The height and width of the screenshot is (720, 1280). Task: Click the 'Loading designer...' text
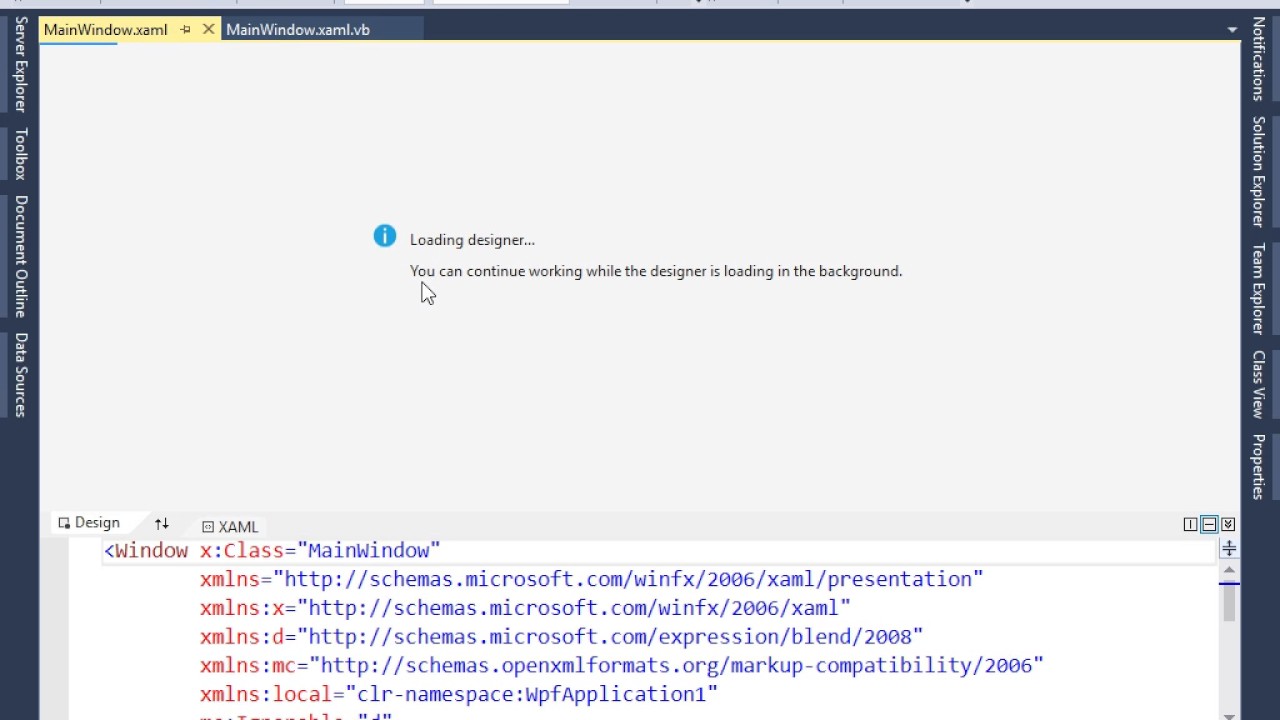click(472, 240)
